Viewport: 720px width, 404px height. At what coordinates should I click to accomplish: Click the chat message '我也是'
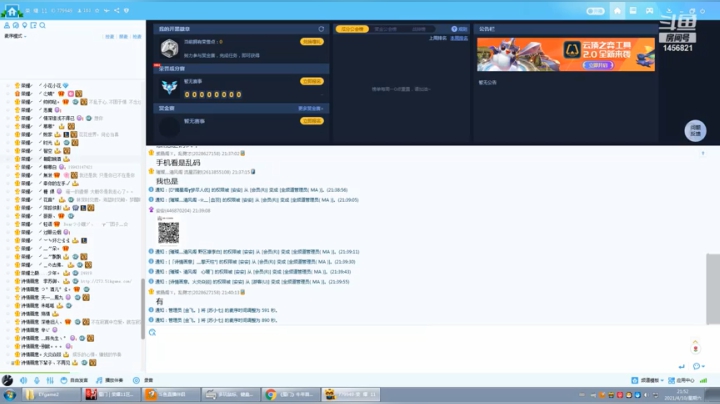(167, 181)
